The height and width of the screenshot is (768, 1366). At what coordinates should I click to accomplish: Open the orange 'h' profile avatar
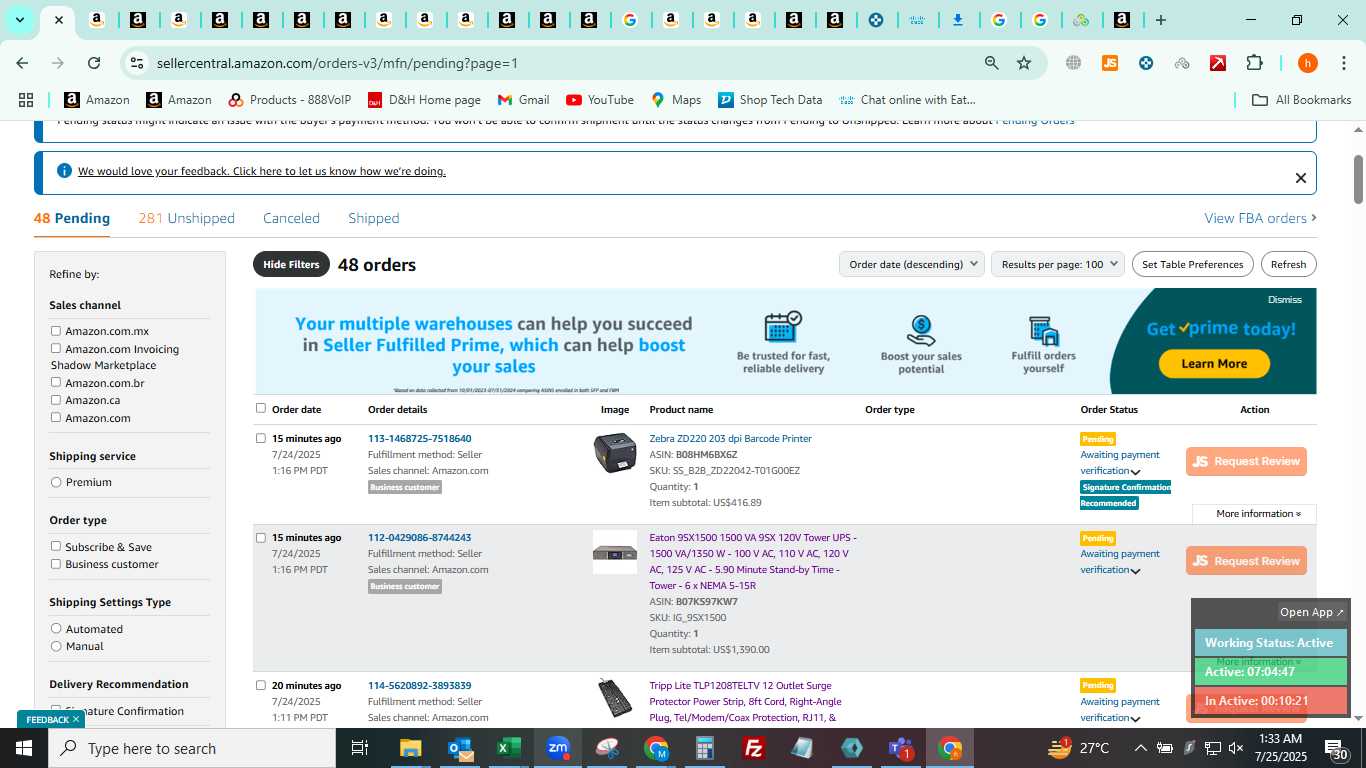pyautogui.click(x=1307, y=63)
